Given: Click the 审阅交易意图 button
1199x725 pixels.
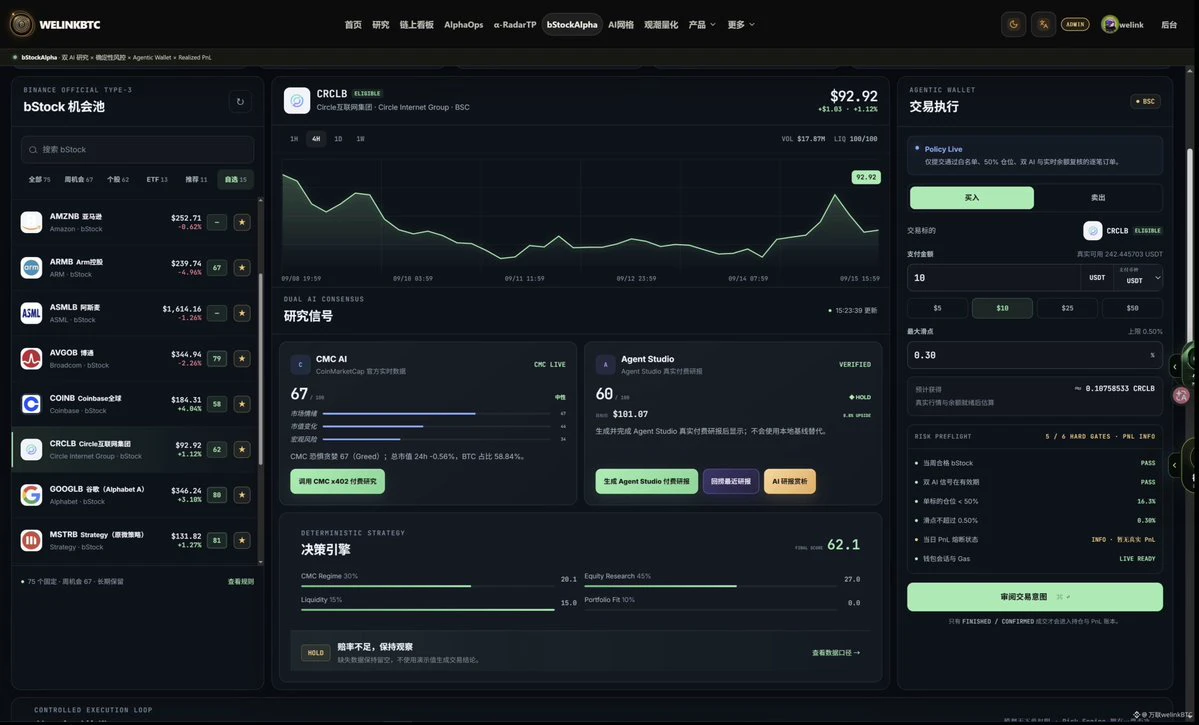Looking at the screenshot, I should point(1035,597).
